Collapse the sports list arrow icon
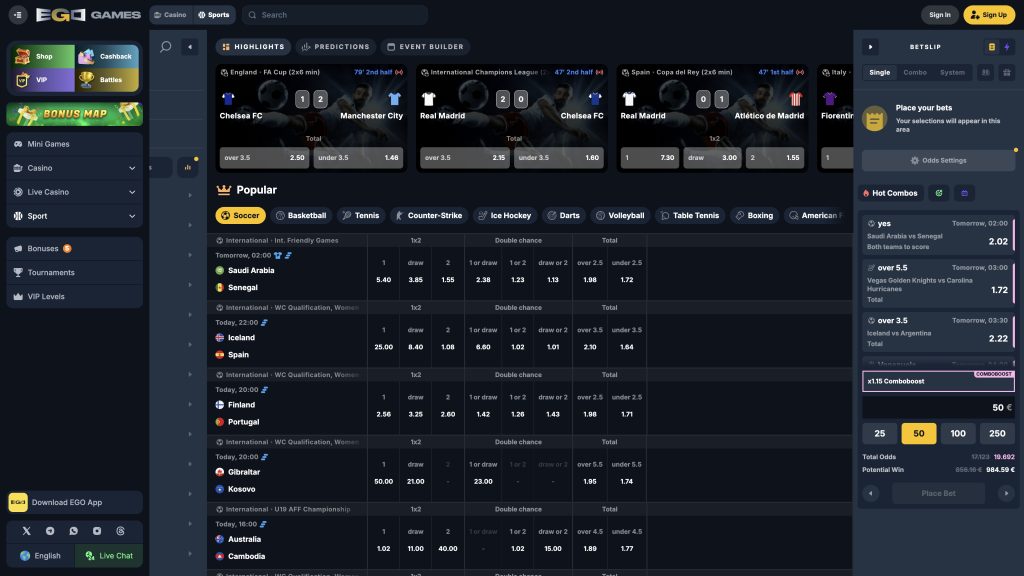 point(190,47)
